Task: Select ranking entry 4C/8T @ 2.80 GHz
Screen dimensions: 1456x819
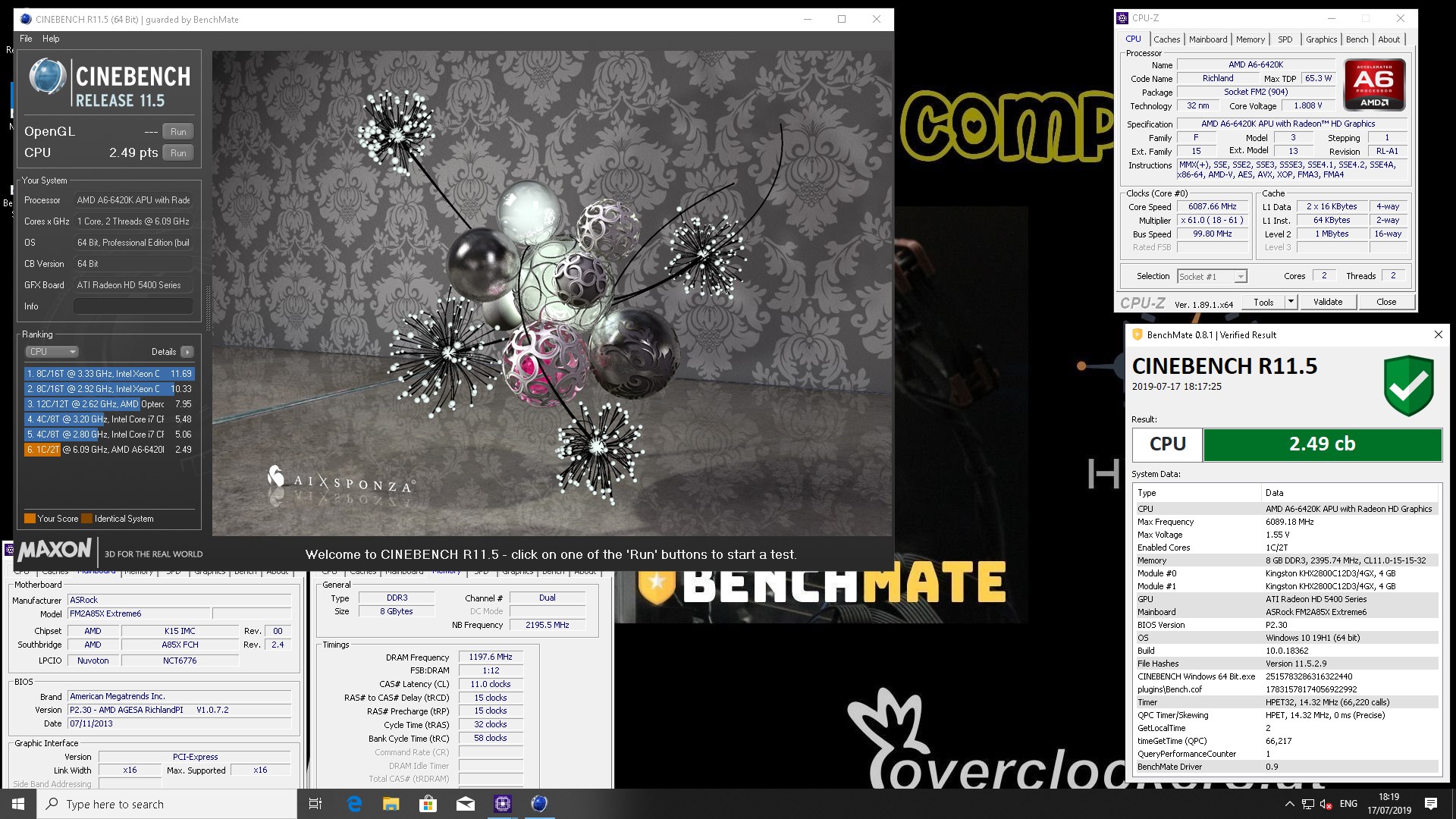Action: 109,435
